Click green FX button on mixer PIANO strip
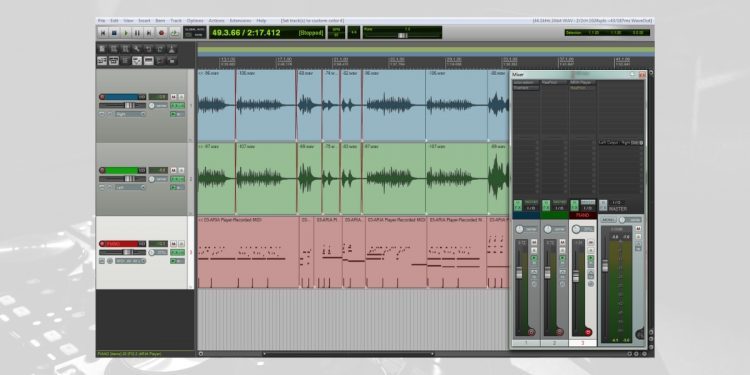Image resolution: width=750 pixels, height=375 pixels. click(575, 205)
